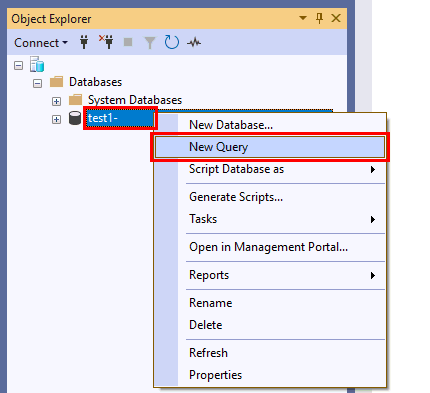Open Object Explorer window position dropdown arrow
Image resolution: width=430 pixels, height=393 pixels.
coord(303,18)
